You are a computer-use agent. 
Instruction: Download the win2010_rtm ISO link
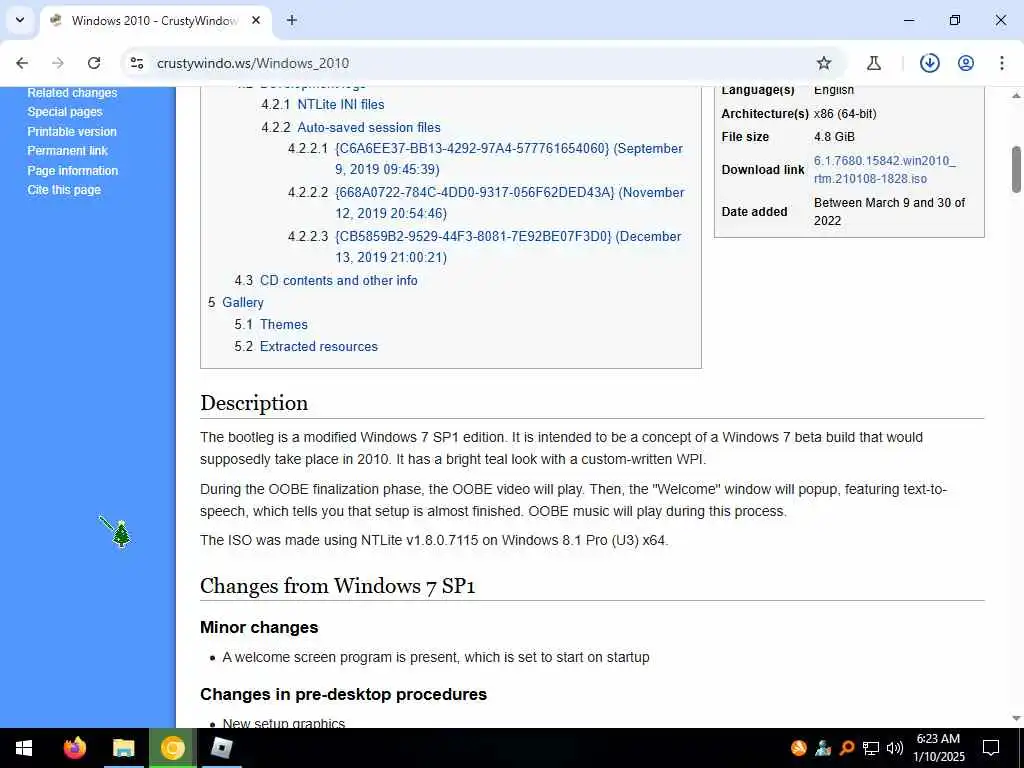point(884,170)
